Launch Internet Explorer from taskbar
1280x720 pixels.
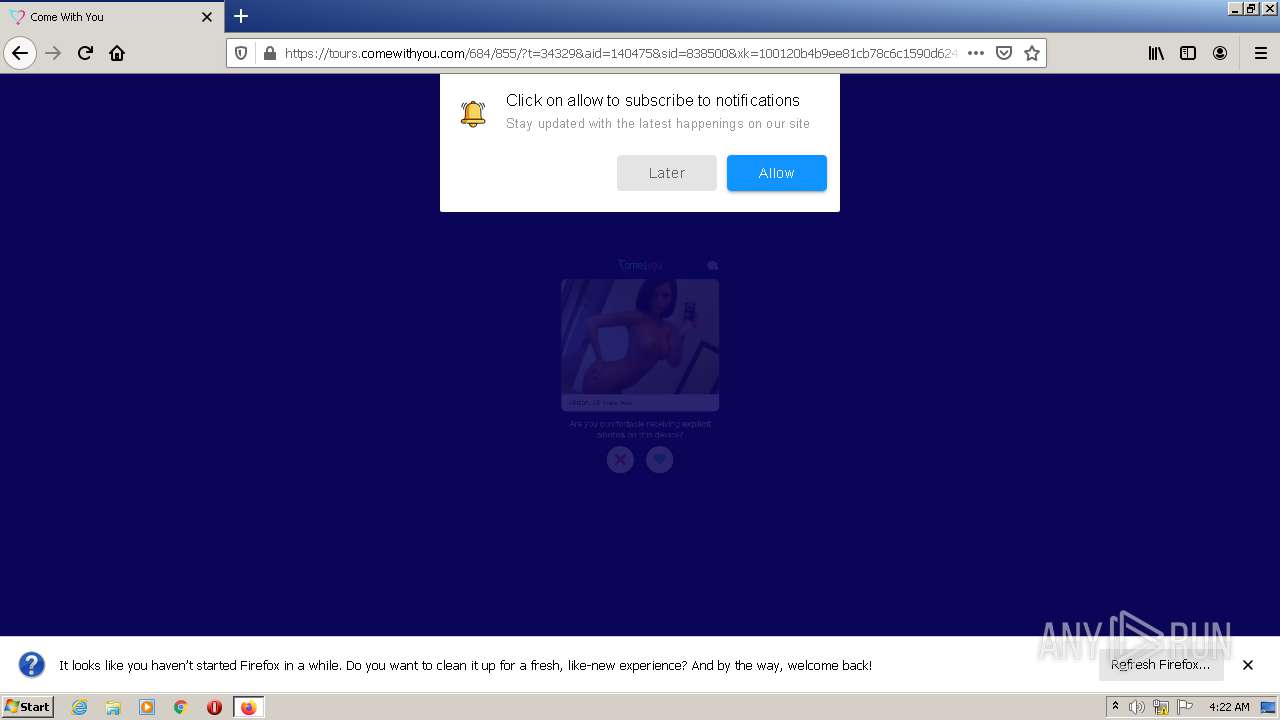[80, 707]
